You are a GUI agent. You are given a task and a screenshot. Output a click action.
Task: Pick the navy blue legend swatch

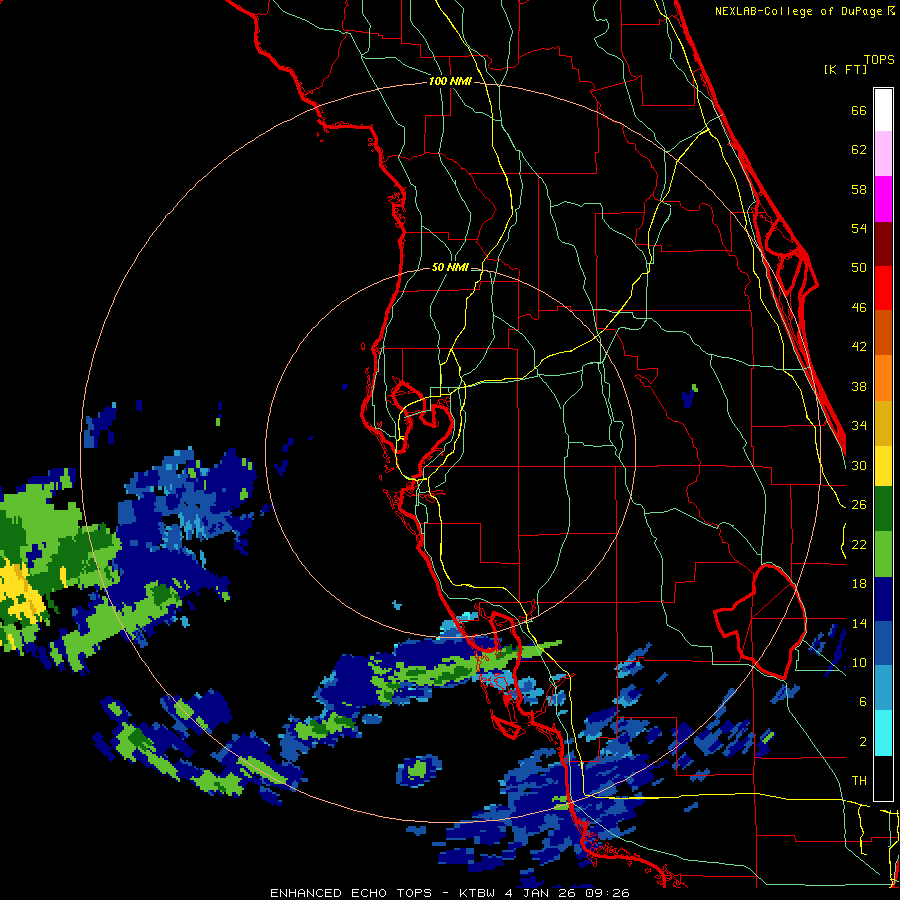click(x=883, y=599)
